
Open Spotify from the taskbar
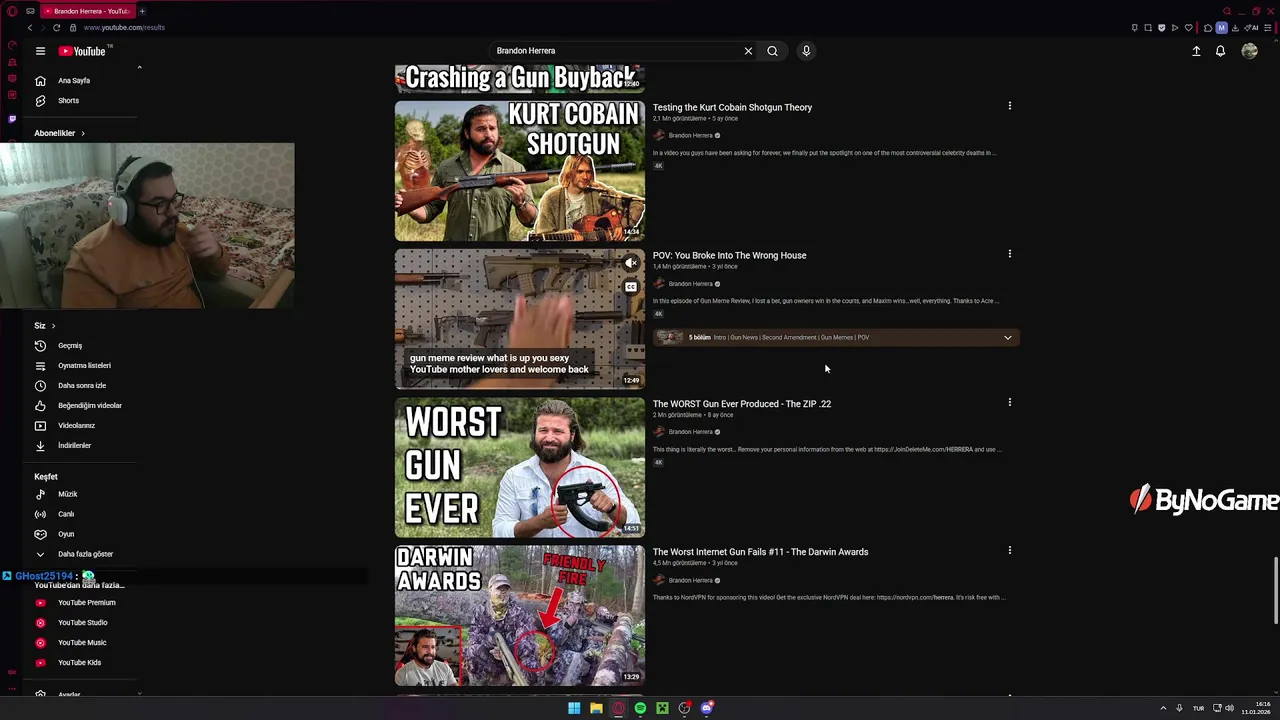pos(640,708)
